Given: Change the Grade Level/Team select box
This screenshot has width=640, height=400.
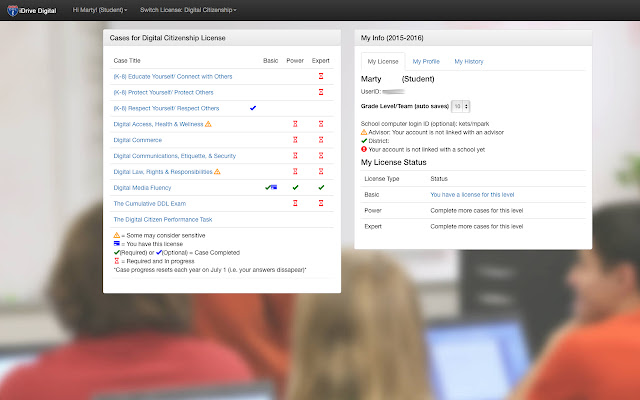Looking at the screenshot, I should click(460, 106).
